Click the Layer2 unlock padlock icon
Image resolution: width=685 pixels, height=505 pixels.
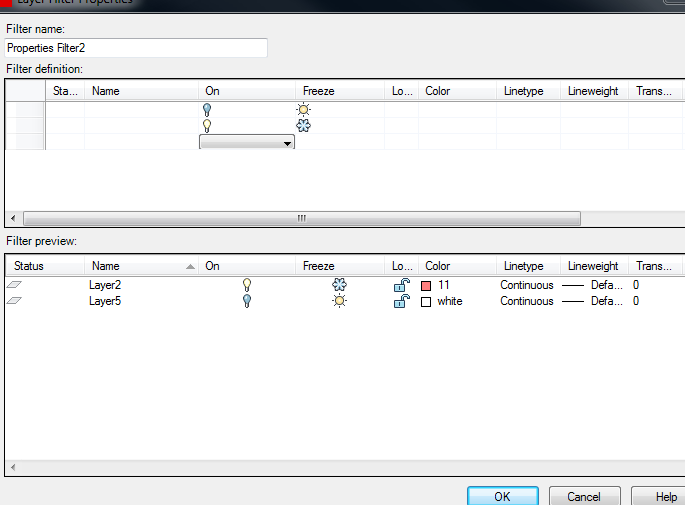[x=400, y=285]
